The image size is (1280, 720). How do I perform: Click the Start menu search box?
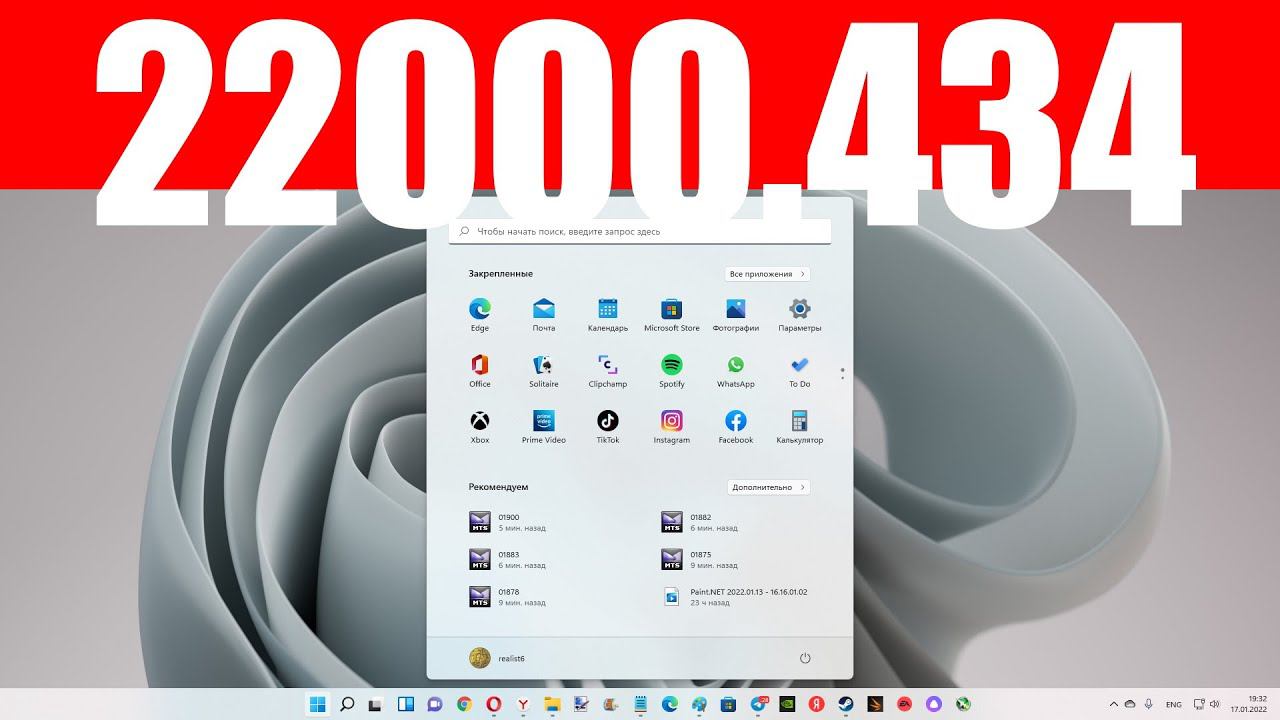point(640,231)
